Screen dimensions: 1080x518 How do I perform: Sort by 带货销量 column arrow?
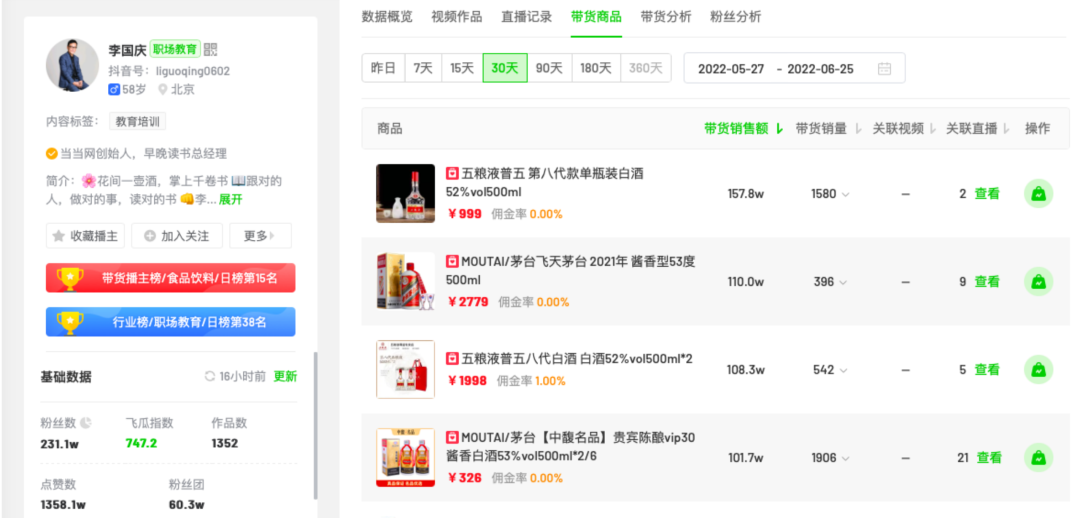coord(855,129)
